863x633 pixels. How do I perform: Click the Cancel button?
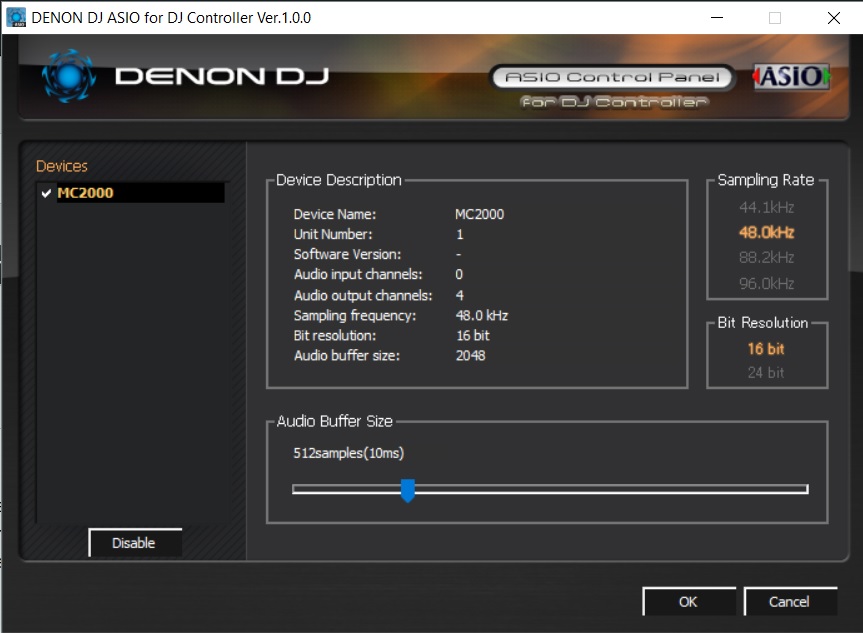[790, 602]
